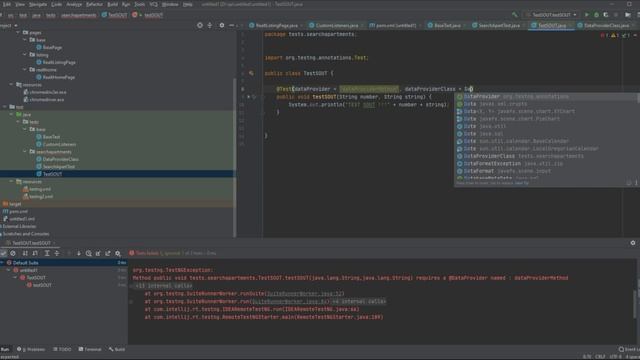The image size is (640, 360).
Task: Open the Refactor menu
Action: coord(94,4)
